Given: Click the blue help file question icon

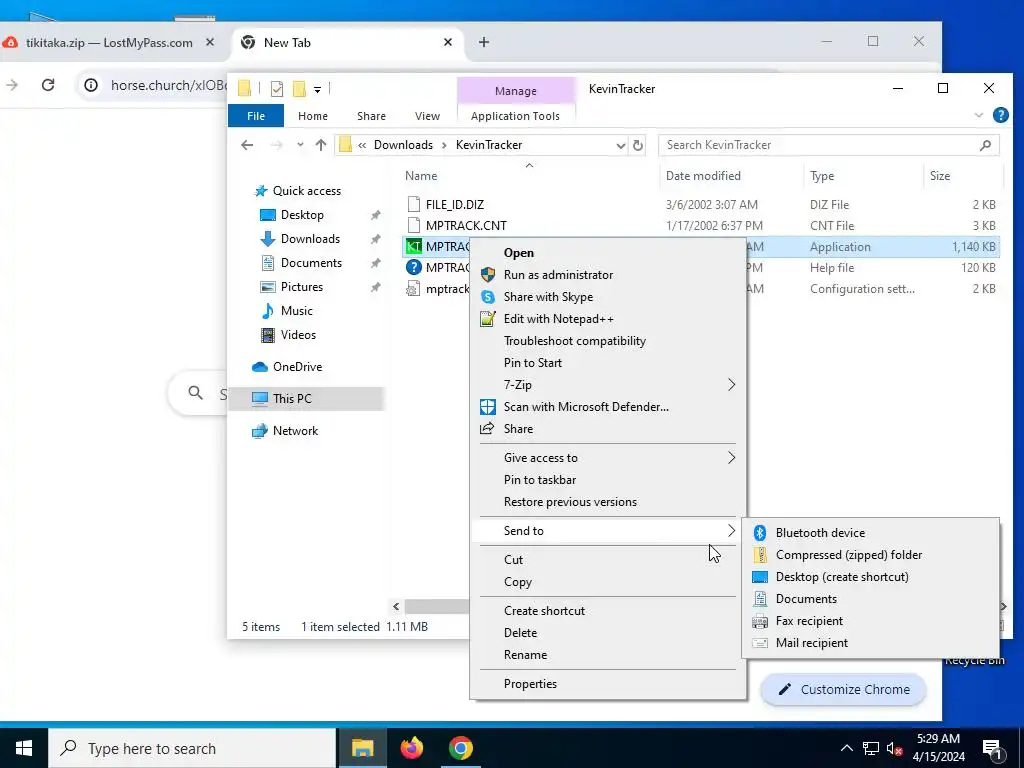Looking at the screenshot, I should 413,268.
